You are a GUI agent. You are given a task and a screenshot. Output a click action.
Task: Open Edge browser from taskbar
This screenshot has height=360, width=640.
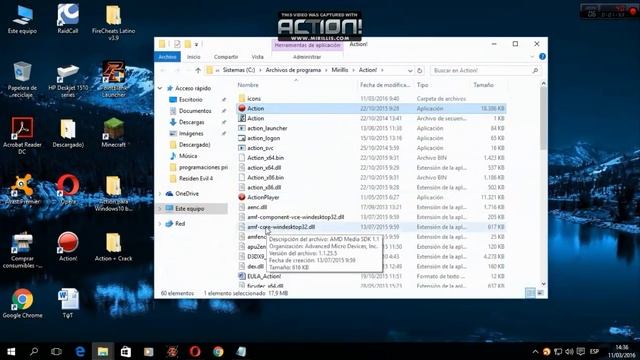[80, 351]
